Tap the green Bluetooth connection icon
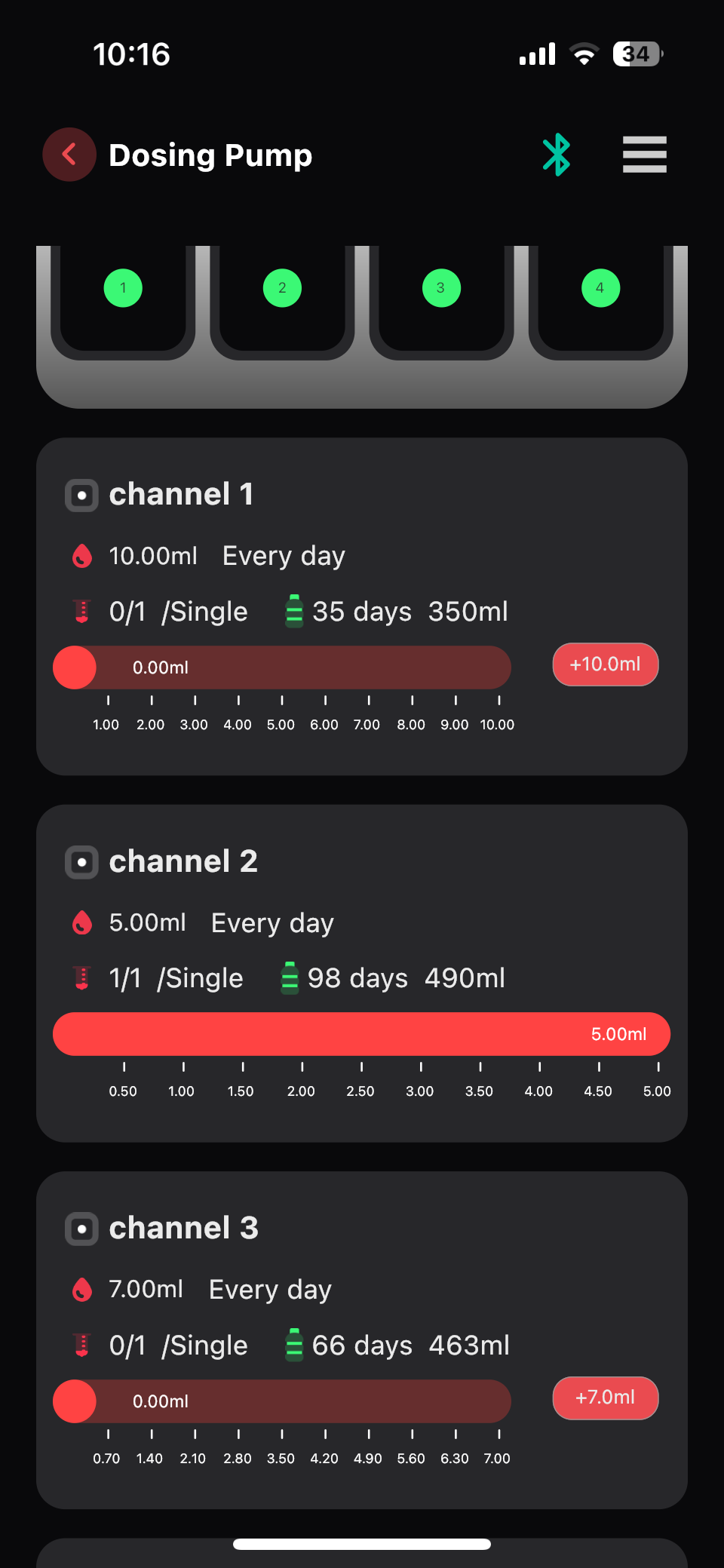Viewport: 724px width, 1568px height. point(557,155)
